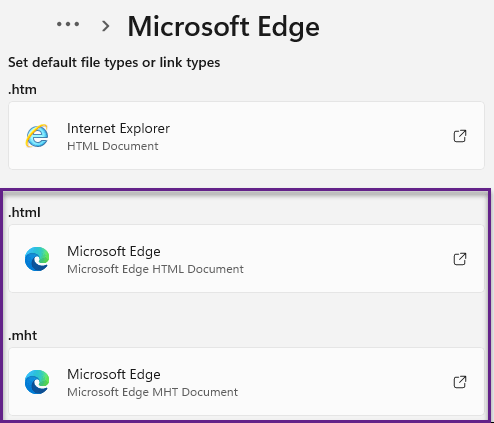The width and height of the screenshot is (494, 423).
Task: Click the Microsoft Edge icon under .mht
Action: click(37, 382)
